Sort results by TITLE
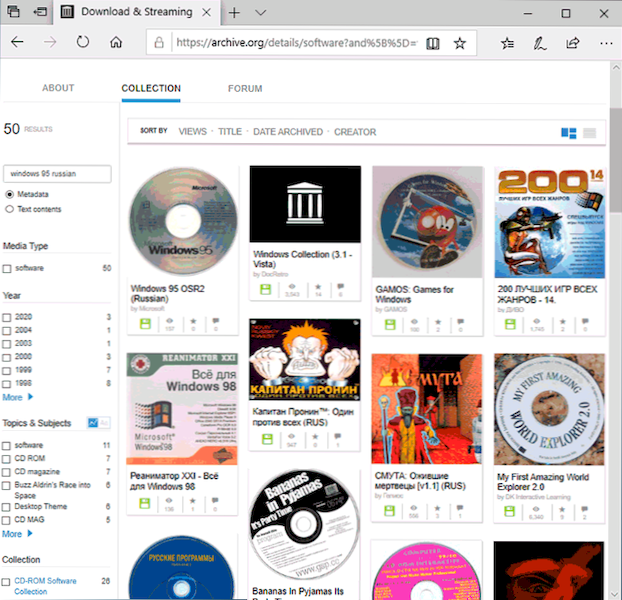 [x=230, y=132]
